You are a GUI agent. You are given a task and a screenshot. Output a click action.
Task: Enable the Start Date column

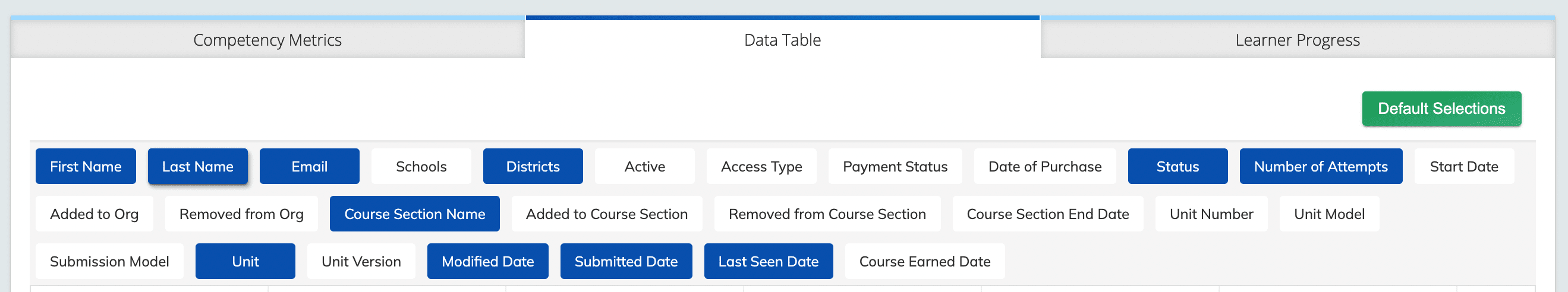click(x=1464, y=166)
